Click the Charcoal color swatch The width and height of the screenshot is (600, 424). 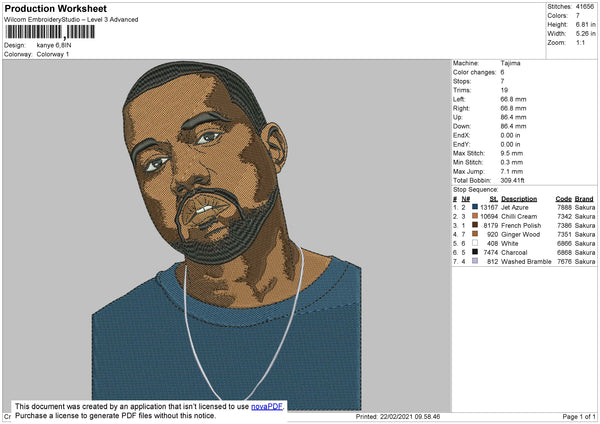(x=475, y=252)
